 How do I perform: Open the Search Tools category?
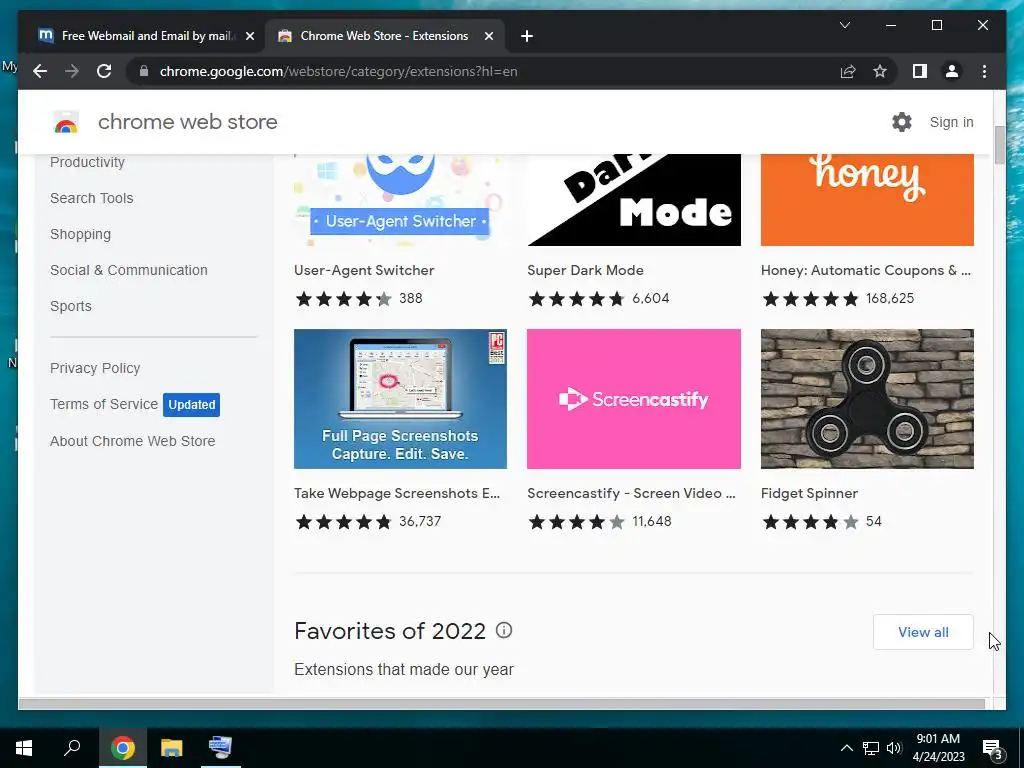tap(91, 198)
